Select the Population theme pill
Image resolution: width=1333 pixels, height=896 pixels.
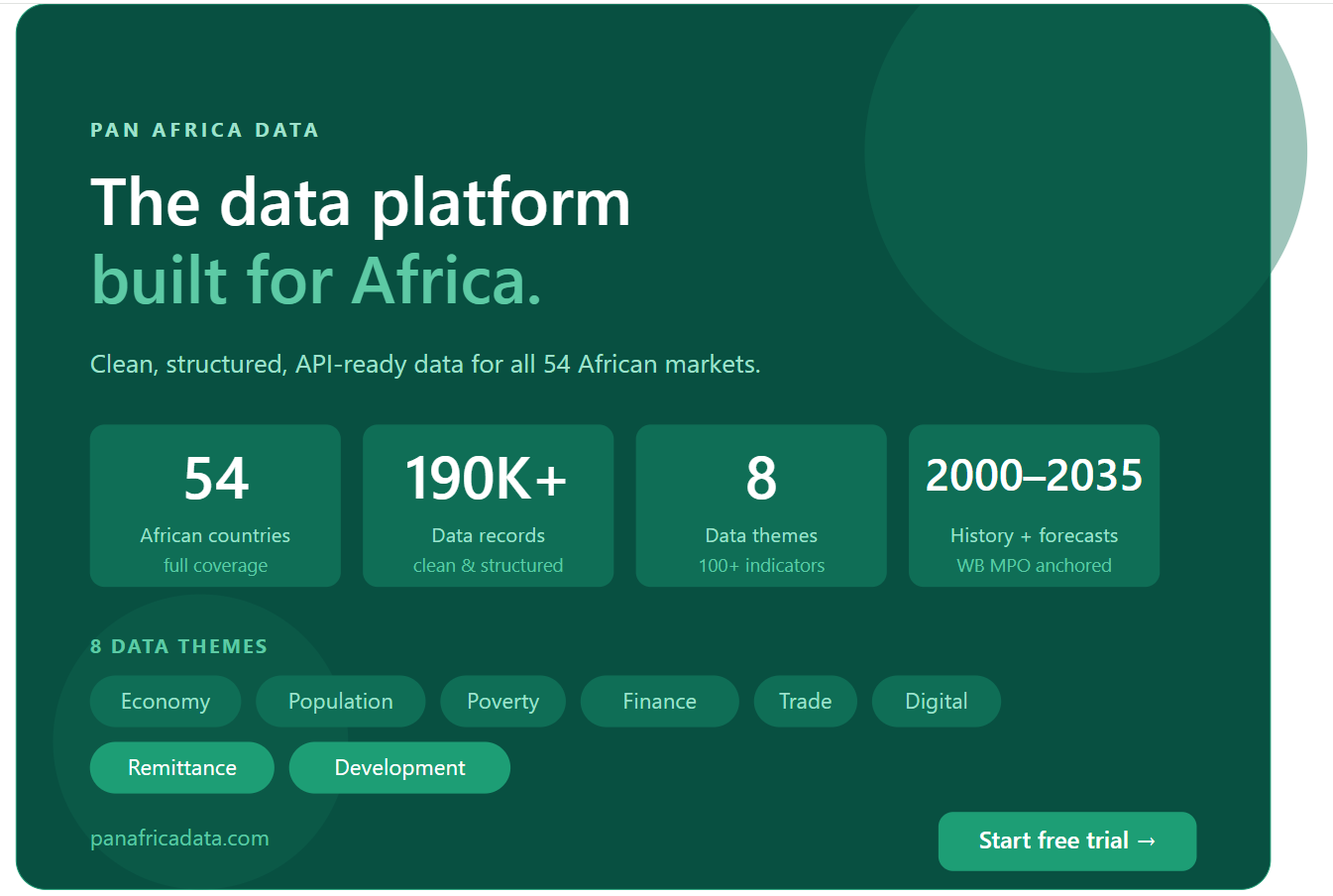coord(341,702)
